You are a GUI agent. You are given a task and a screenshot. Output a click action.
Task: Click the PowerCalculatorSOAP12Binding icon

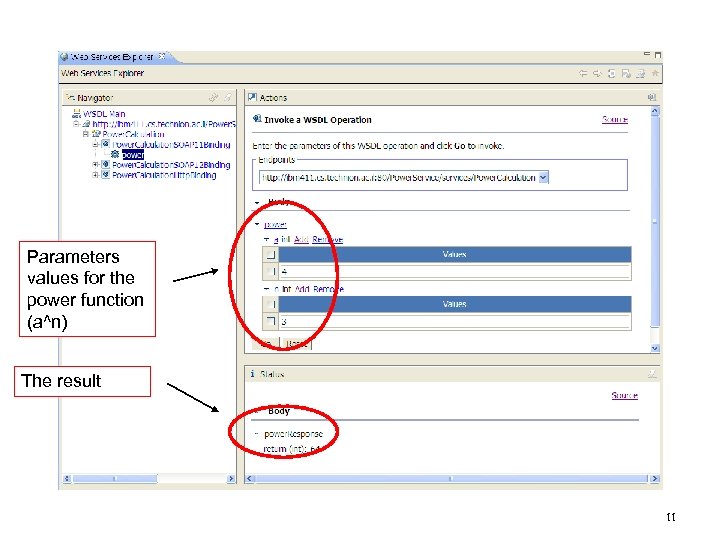106,164
